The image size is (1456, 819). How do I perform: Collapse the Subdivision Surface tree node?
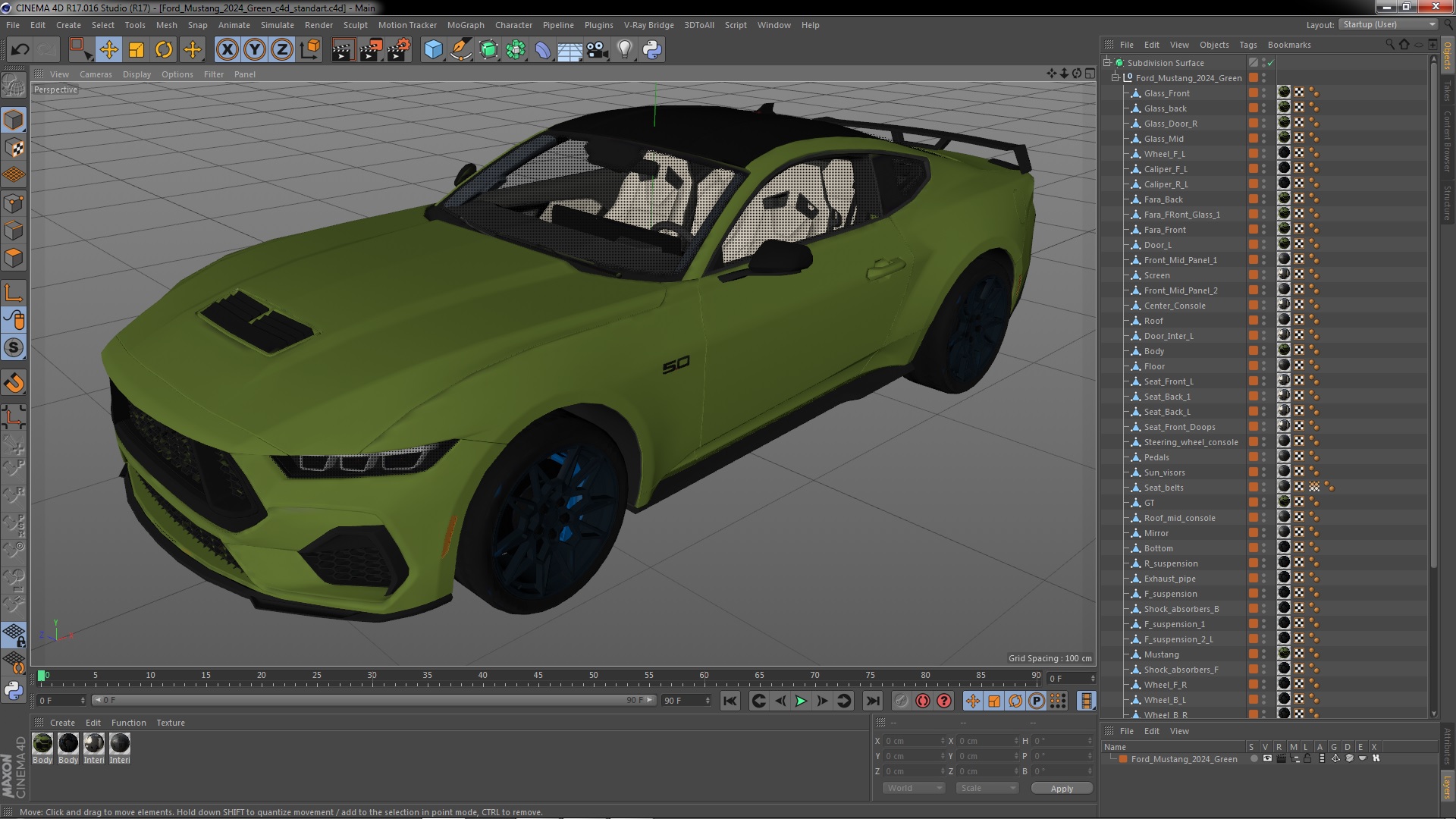point(1107,63)
